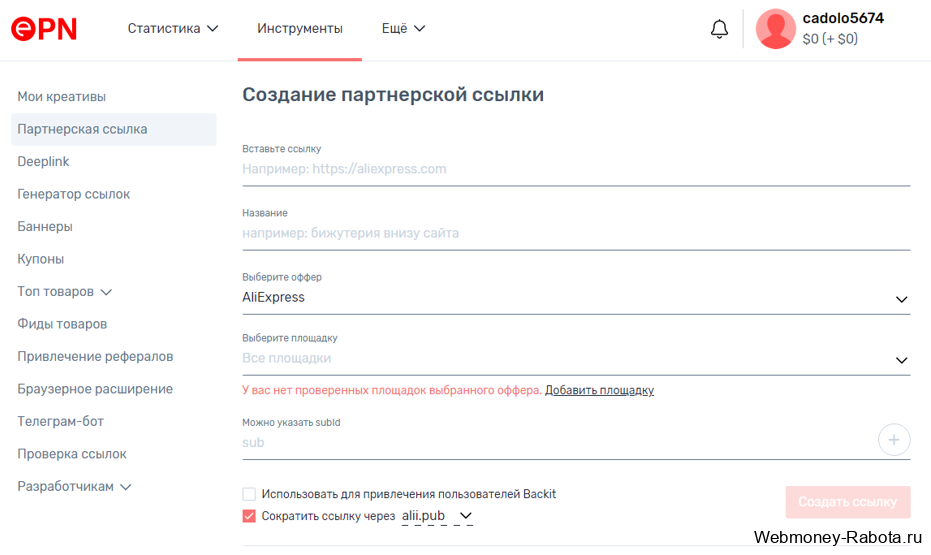Open the notifications bell
The image size is (931, 555).
(x=719, y=28)
